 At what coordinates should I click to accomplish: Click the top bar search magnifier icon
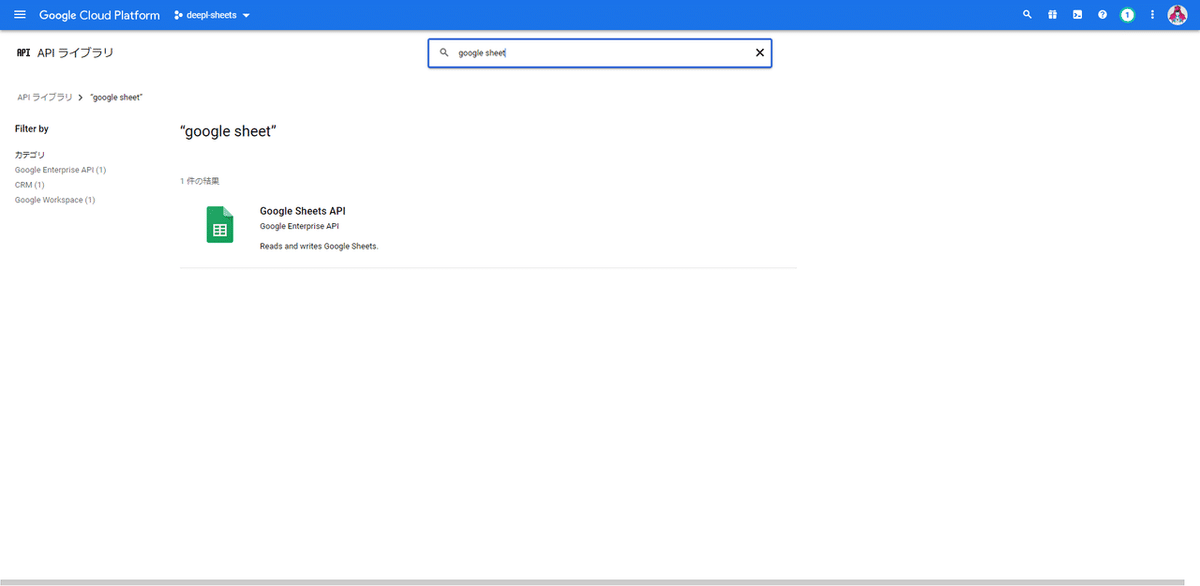click(x=1027, y=15)
